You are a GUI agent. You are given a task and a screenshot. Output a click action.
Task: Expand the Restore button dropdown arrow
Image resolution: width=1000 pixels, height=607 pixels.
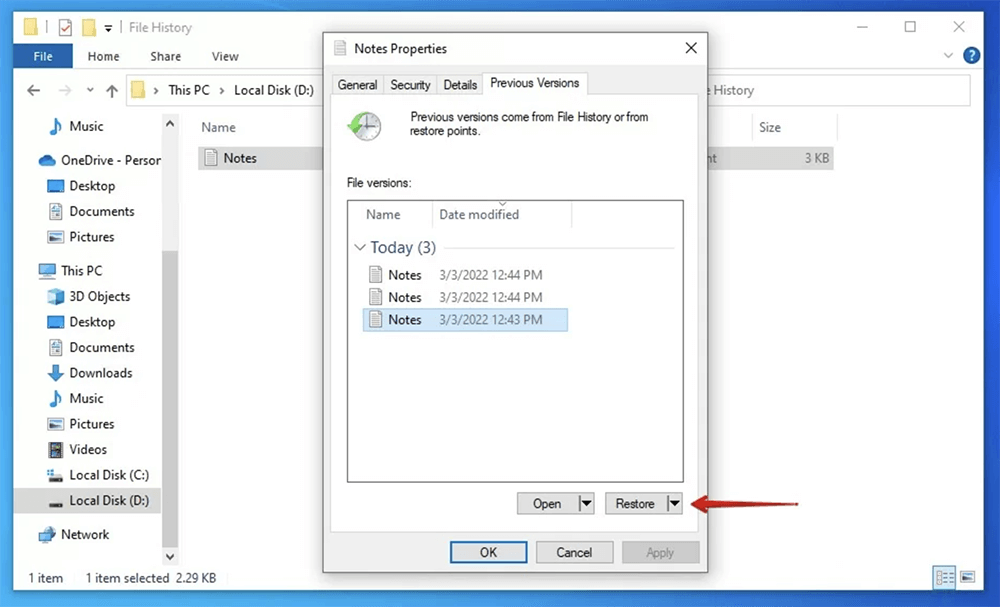pyautogui.click(x=675, y=503)
